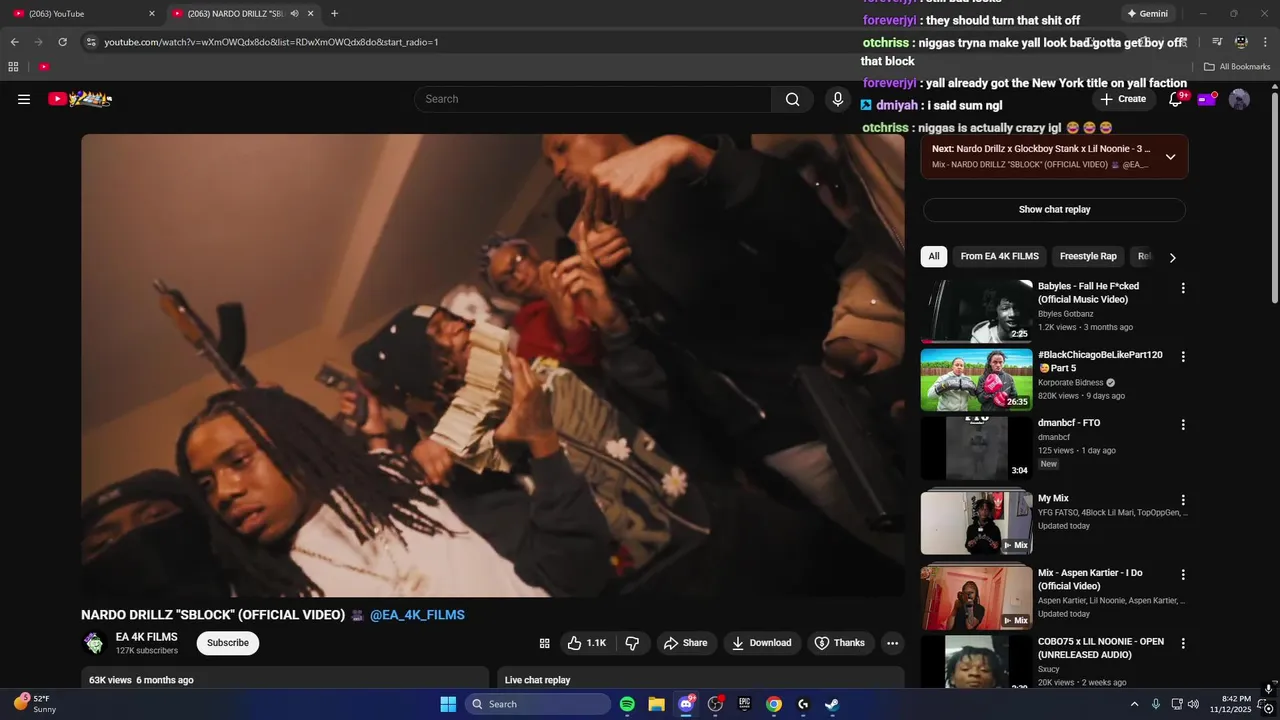
Task: Show hidden system tray icons
Action: coord(1134,704)
